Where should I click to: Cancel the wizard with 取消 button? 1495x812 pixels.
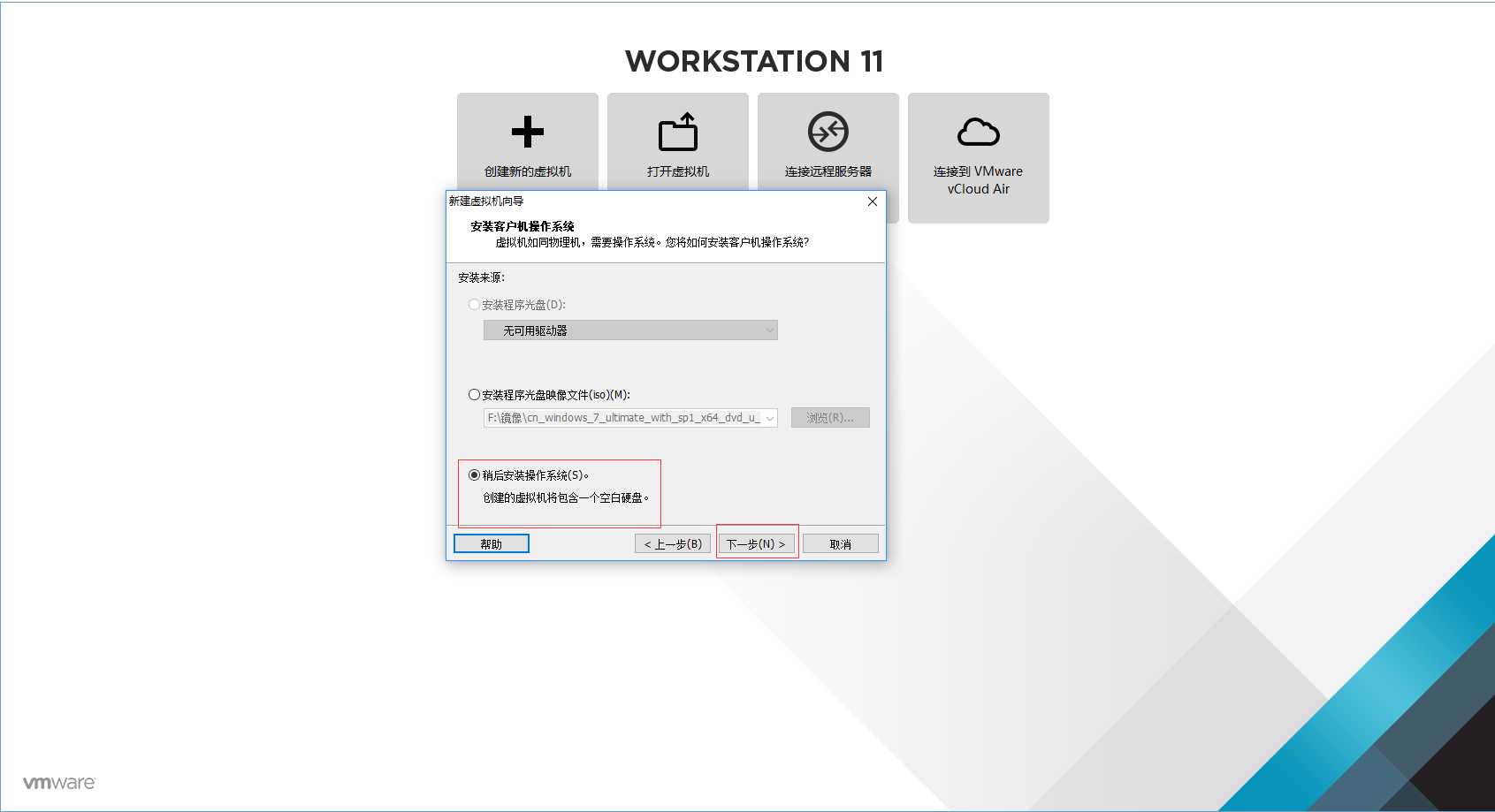point(841,543)
